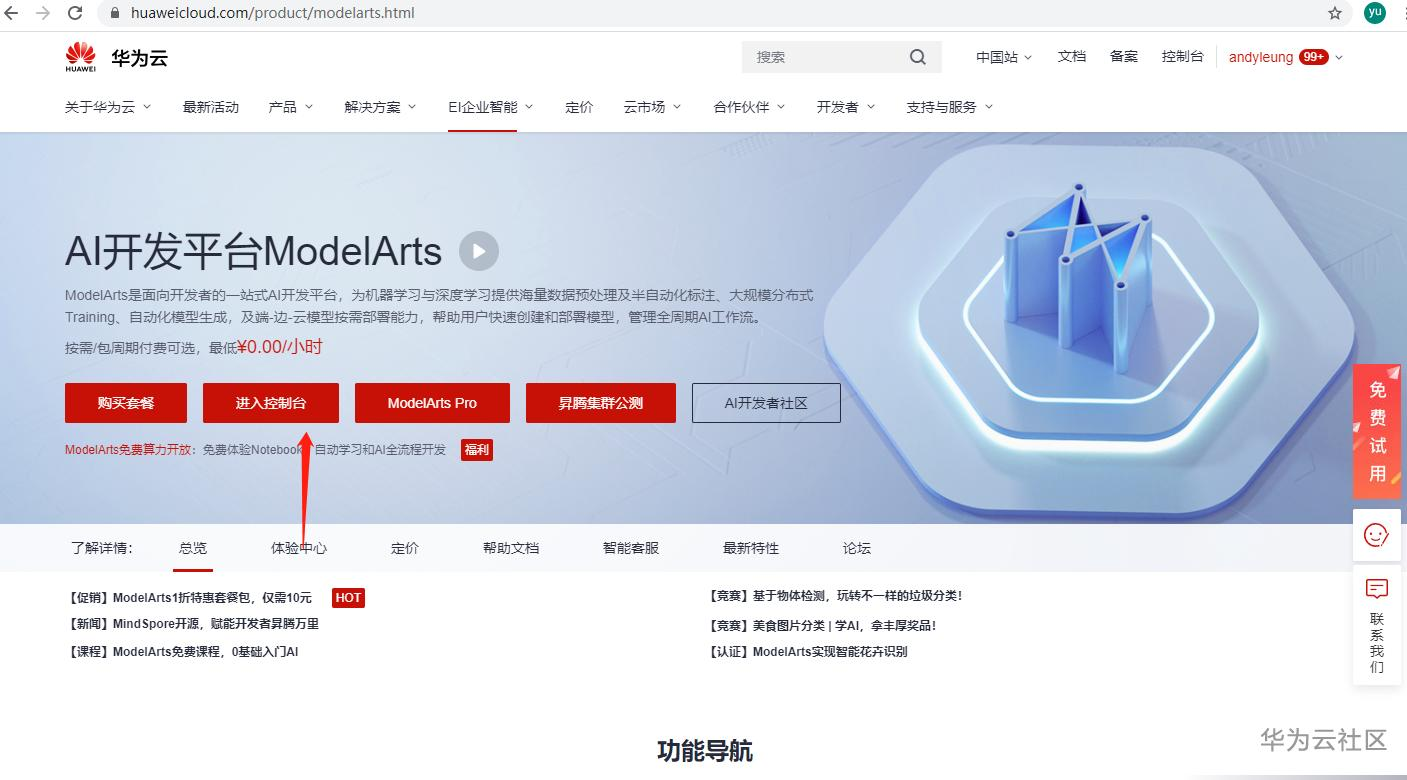Click the Huawei logo icon
1407x780 pixels.
point(81,57)
